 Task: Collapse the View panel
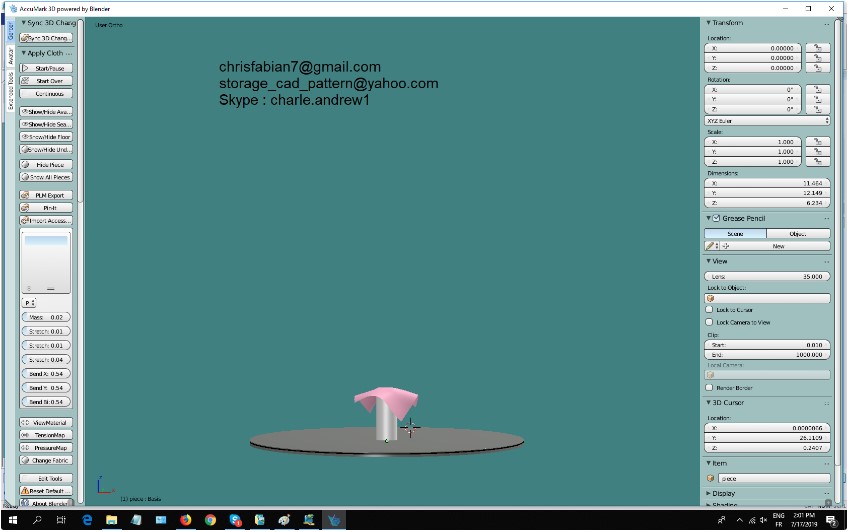pyautogui.click(x=709, y=261)
